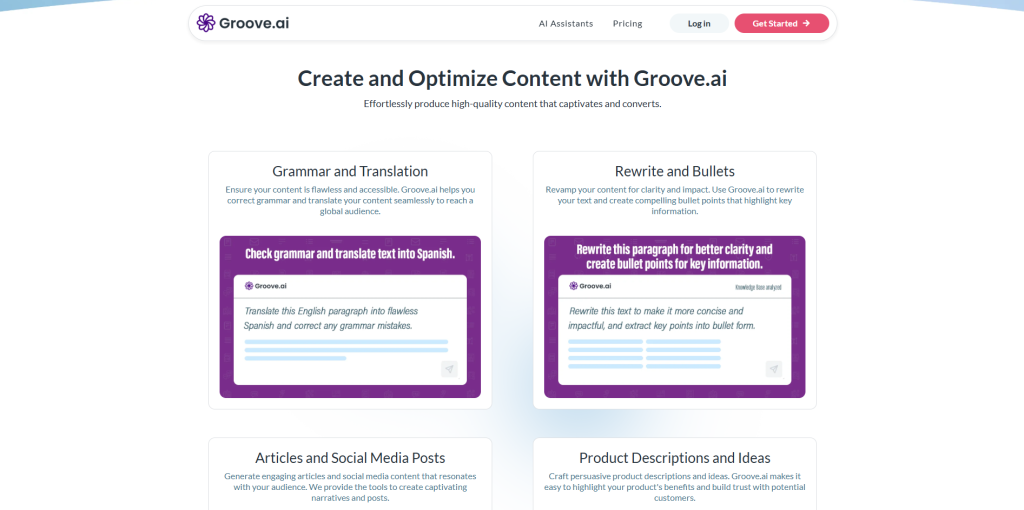Click the 'Translate this English paragraph' prompt text
Image resolution: width=1024 pixels, height=510 pixels.
click(x=331, y=318)
